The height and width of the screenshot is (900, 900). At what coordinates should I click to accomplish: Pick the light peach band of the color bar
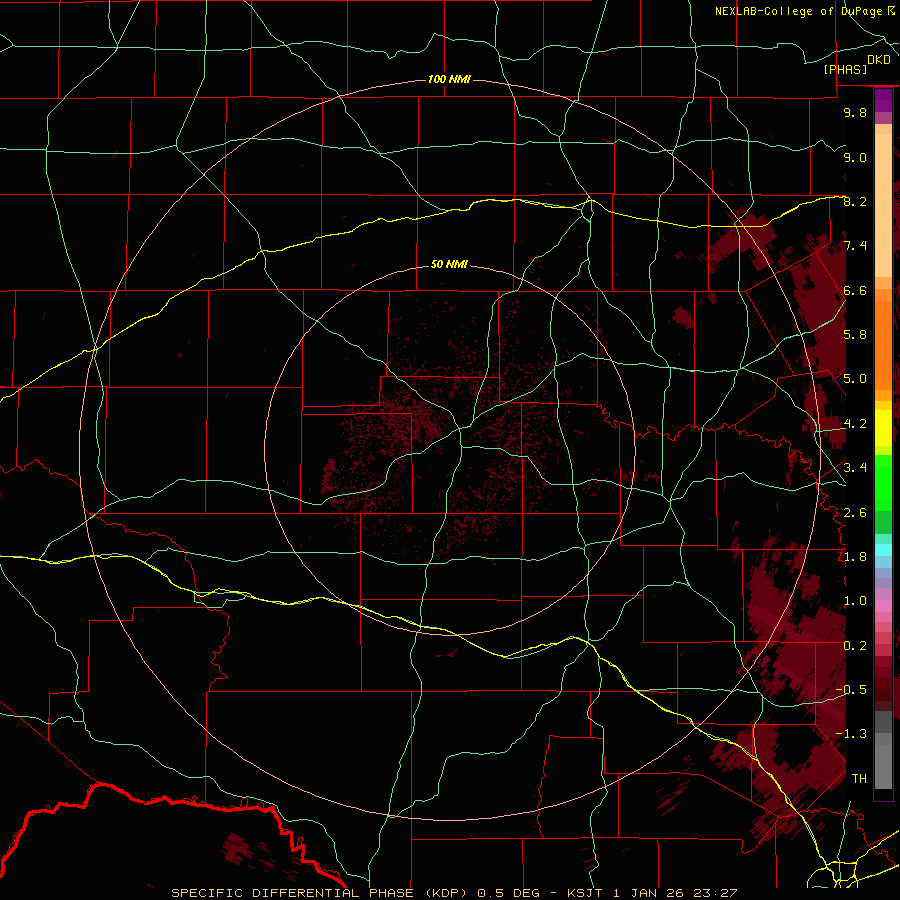point(883,206)
